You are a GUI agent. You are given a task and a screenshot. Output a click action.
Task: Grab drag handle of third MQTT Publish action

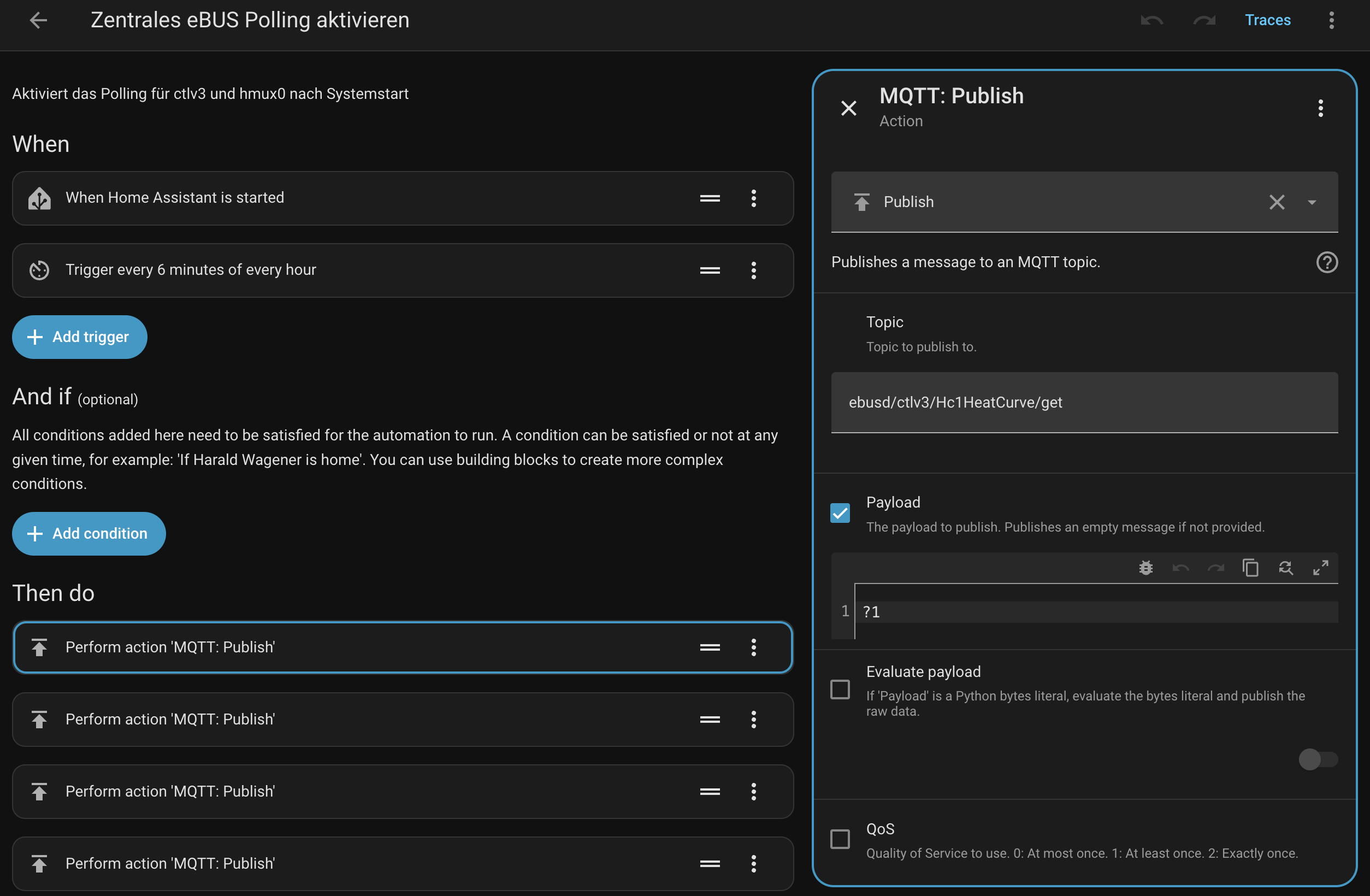tap(710, 792)
